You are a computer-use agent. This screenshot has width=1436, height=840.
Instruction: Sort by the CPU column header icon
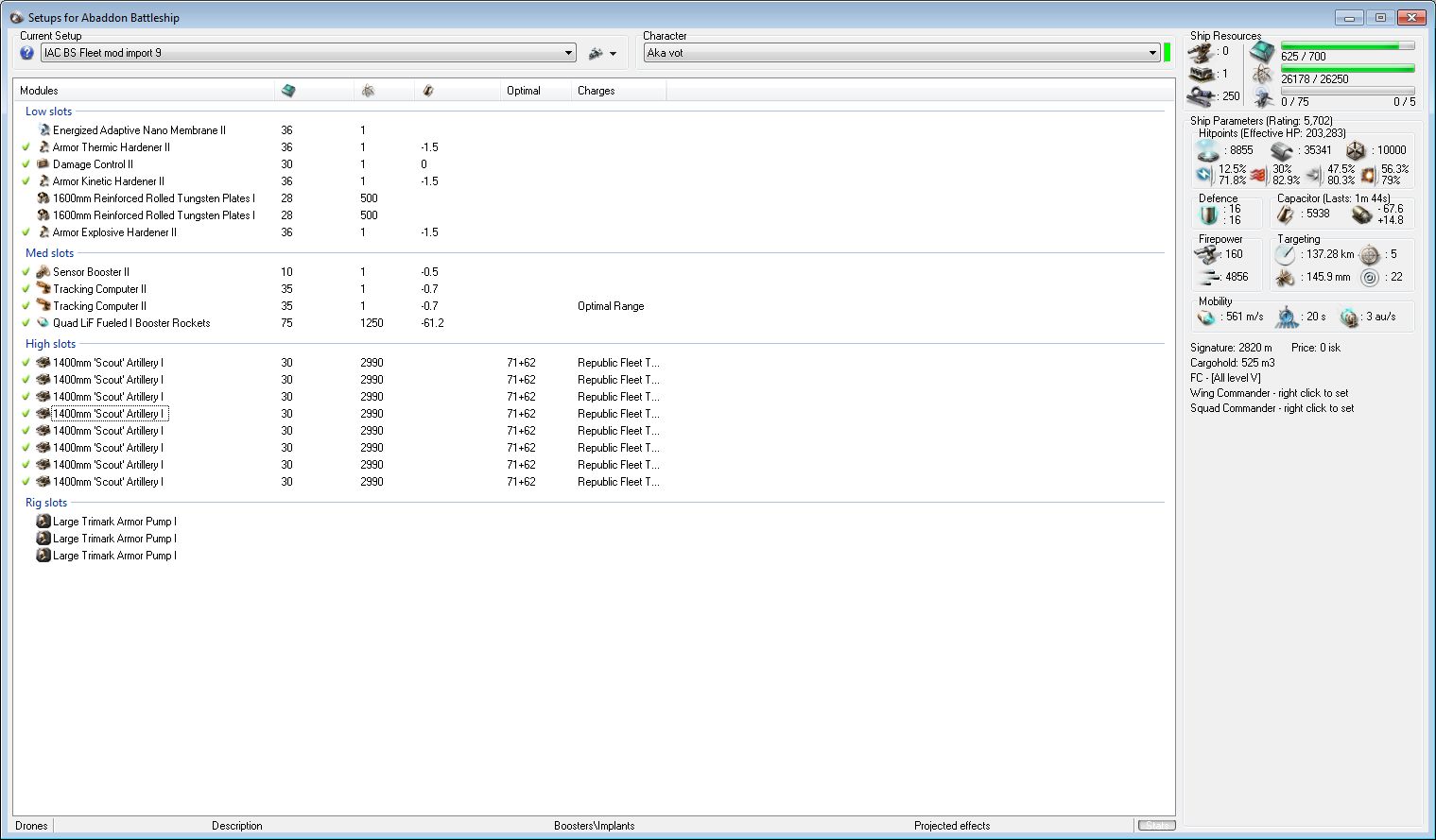click(288, 91)
